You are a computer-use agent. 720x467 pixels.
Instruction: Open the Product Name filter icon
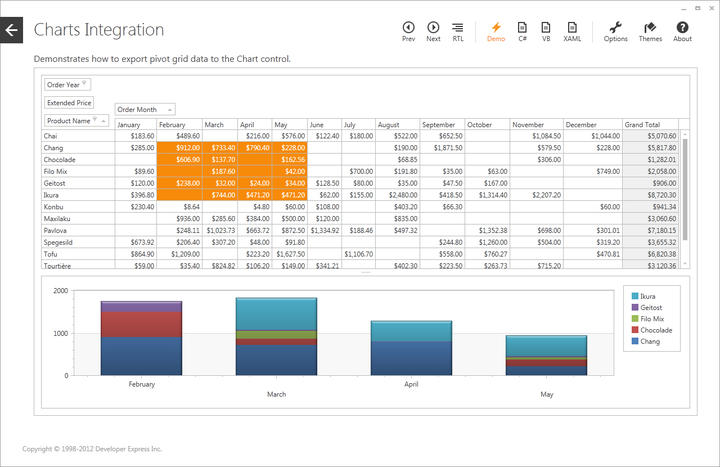click(96, 120)
